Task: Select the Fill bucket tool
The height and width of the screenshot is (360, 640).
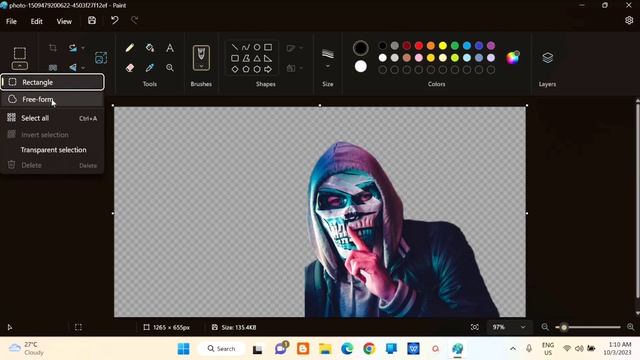Action: [x=150, y=48]
